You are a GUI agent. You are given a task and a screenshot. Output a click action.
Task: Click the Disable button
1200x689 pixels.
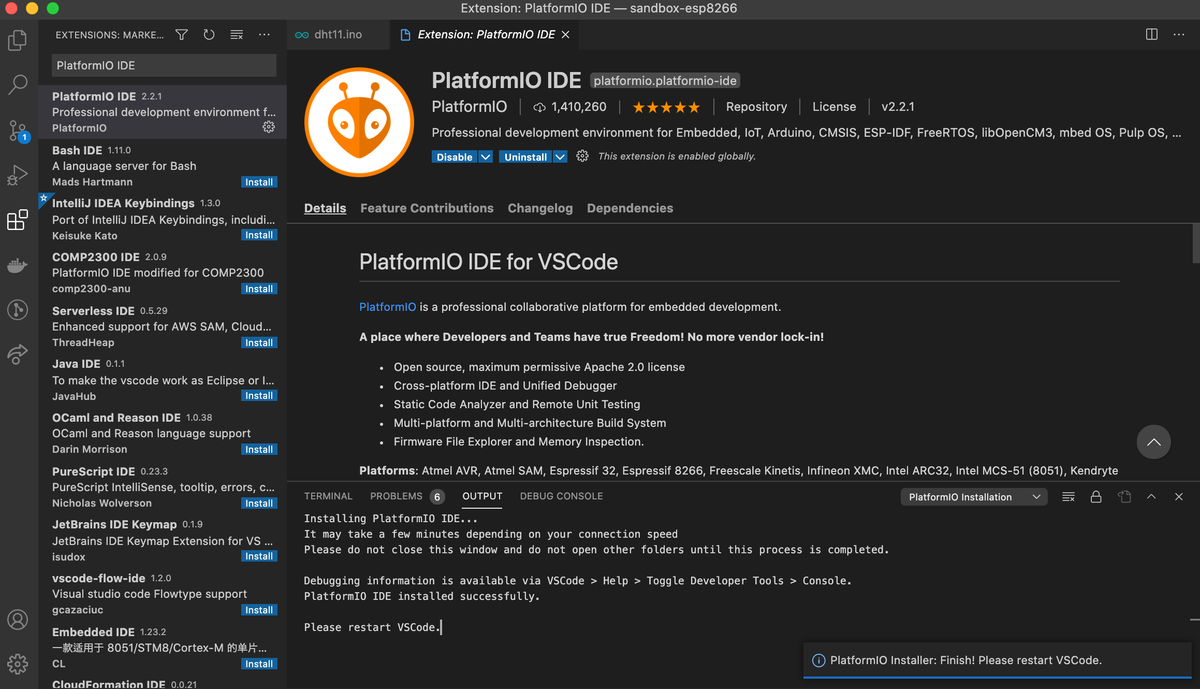point(455,157)
